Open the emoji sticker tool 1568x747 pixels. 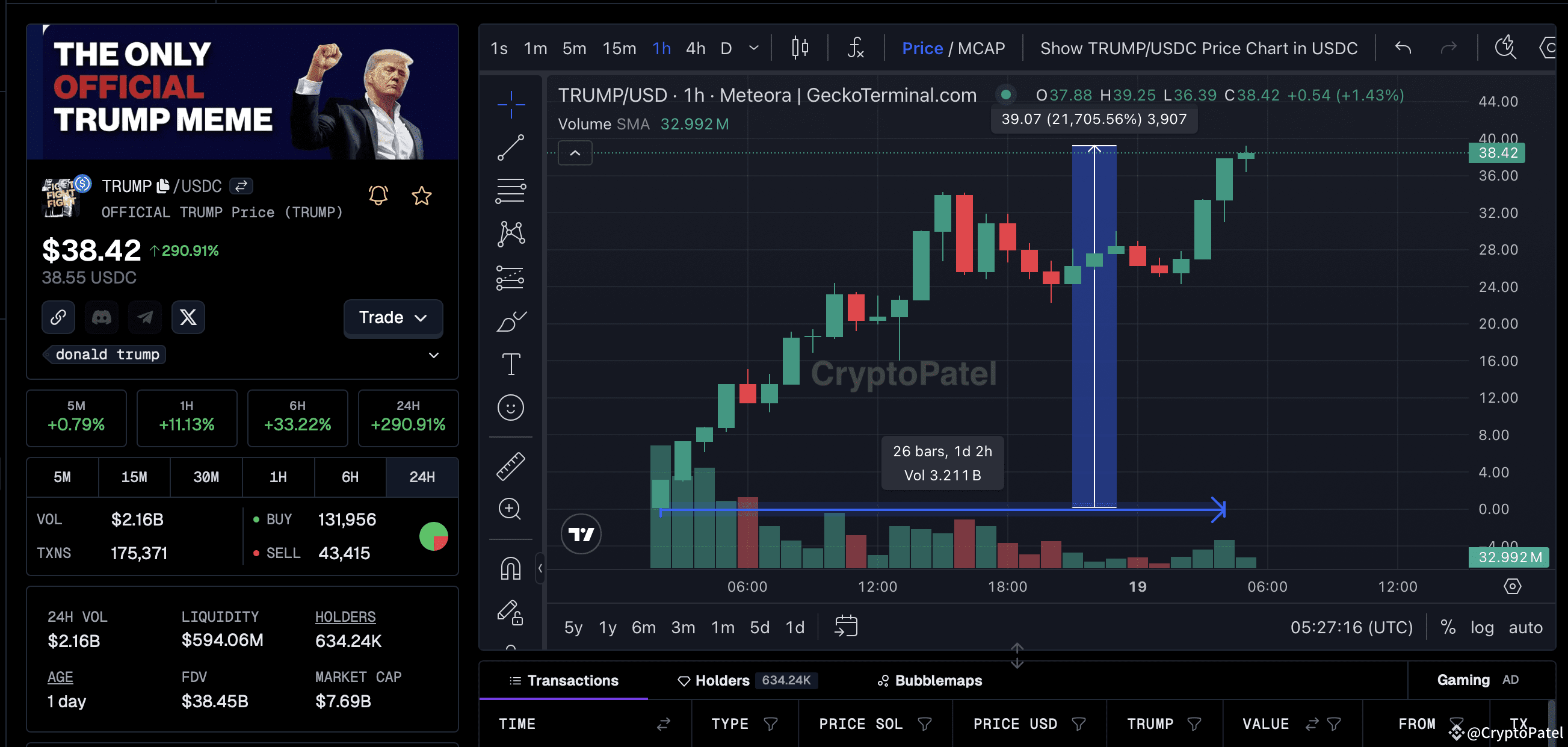510,408
